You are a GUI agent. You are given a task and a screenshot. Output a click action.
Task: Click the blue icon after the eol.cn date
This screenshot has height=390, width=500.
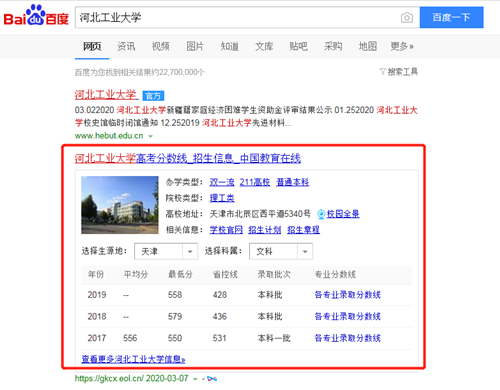point(212,379)
